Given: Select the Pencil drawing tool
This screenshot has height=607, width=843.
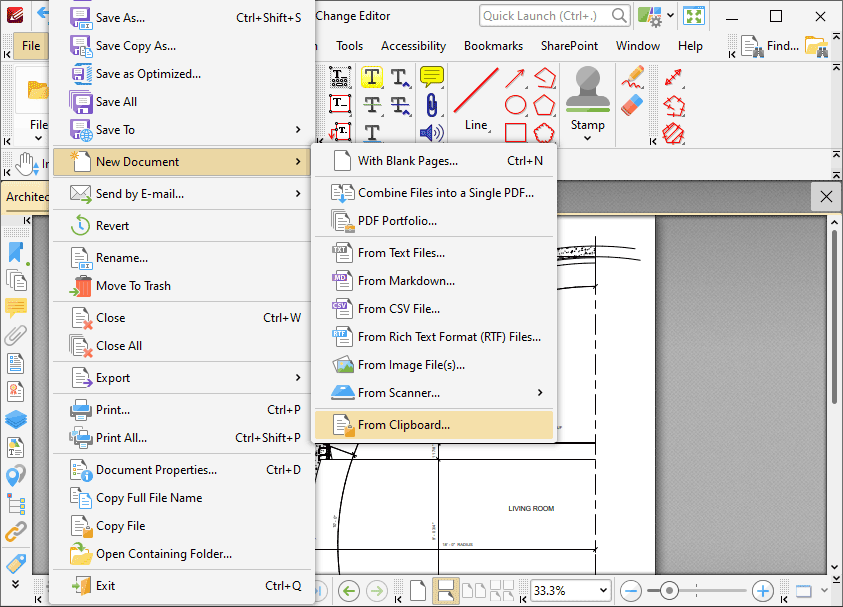Looking at the screenshot, I should point(633,77).
